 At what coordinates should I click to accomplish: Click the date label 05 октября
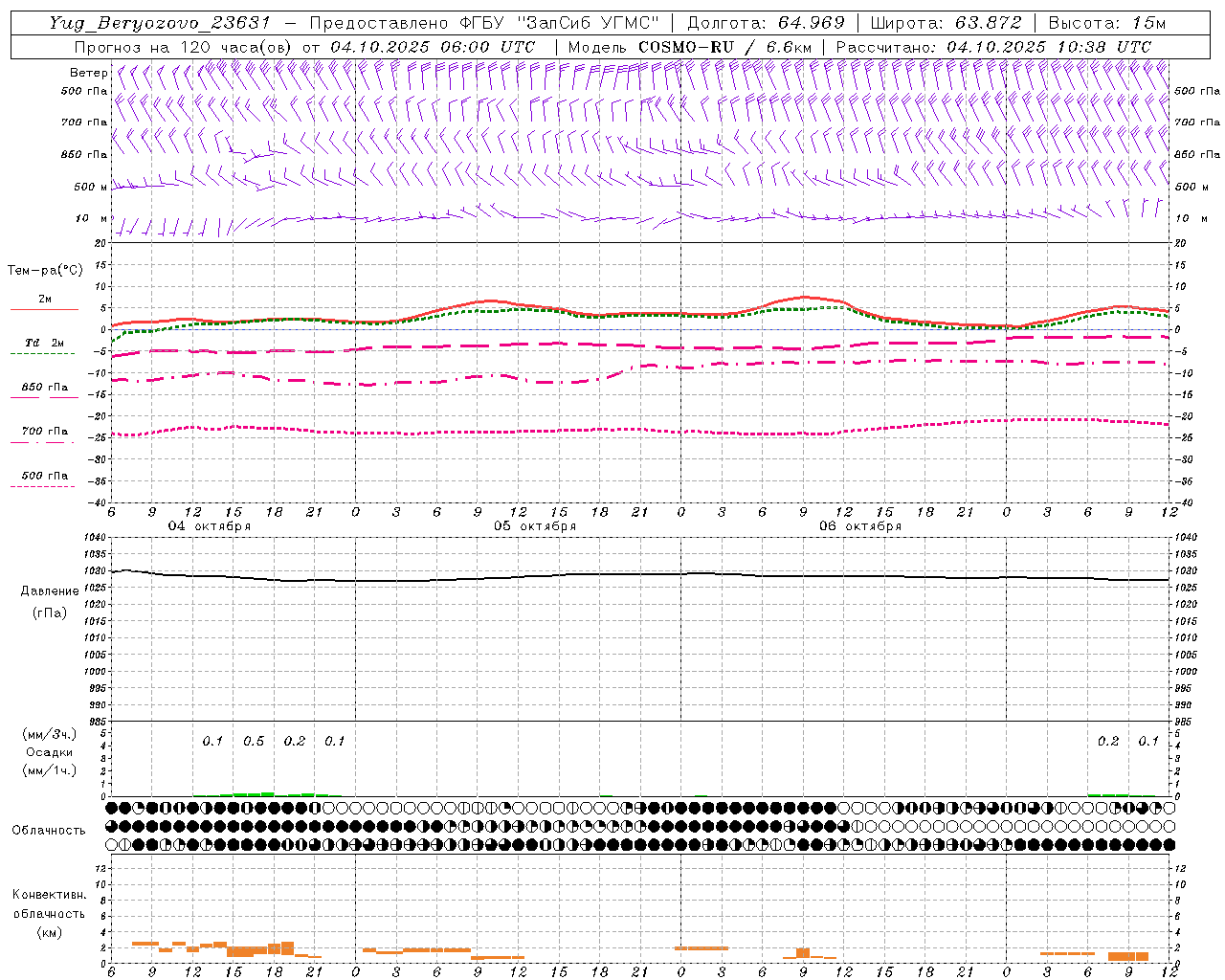535,526
